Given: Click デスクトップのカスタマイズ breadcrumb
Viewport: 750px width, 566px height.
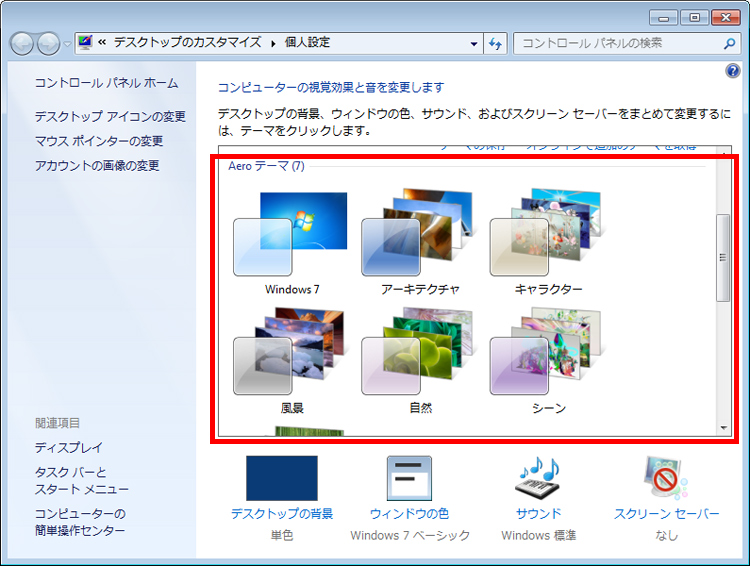Looking at the screenshot, I should pos(188,43).
